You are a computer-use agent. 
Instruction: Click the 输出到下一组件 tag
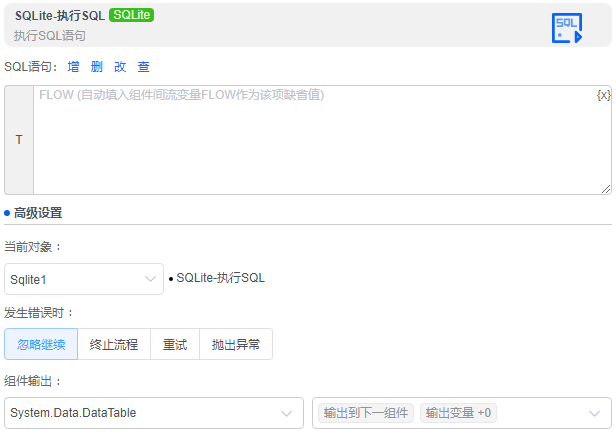pos(366,413)
